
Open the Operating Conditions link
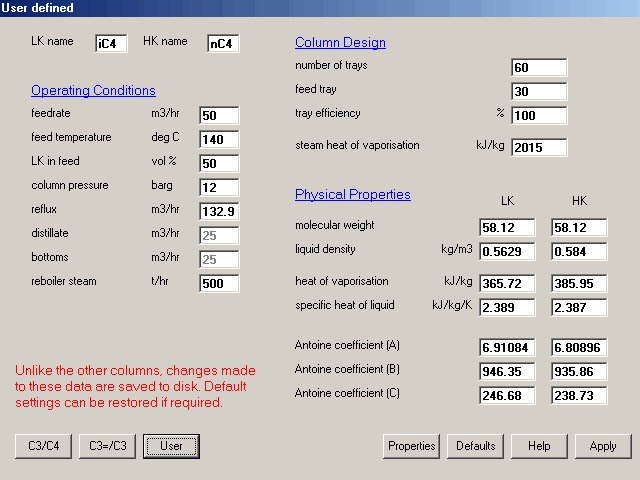click(x=93, y=91)
